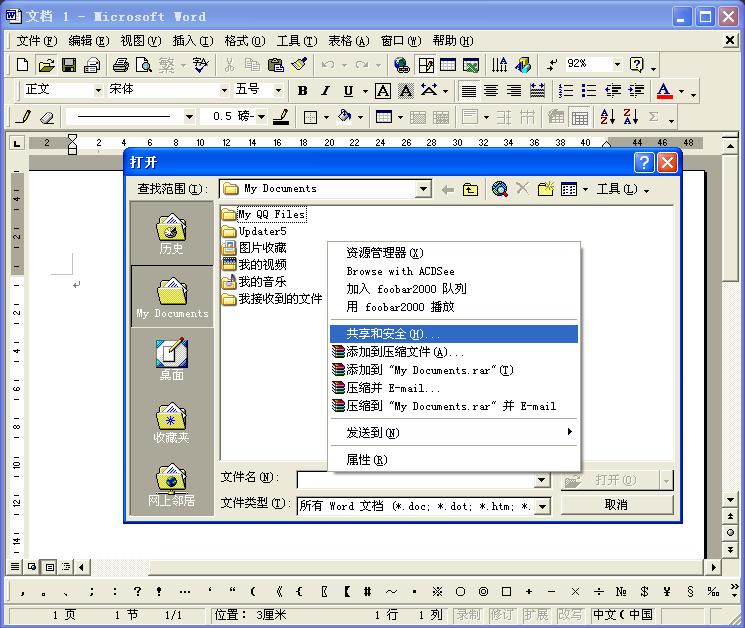Click the Print icon in toolbar
This screenshot has width=745, height=628.
pos(120,65)
